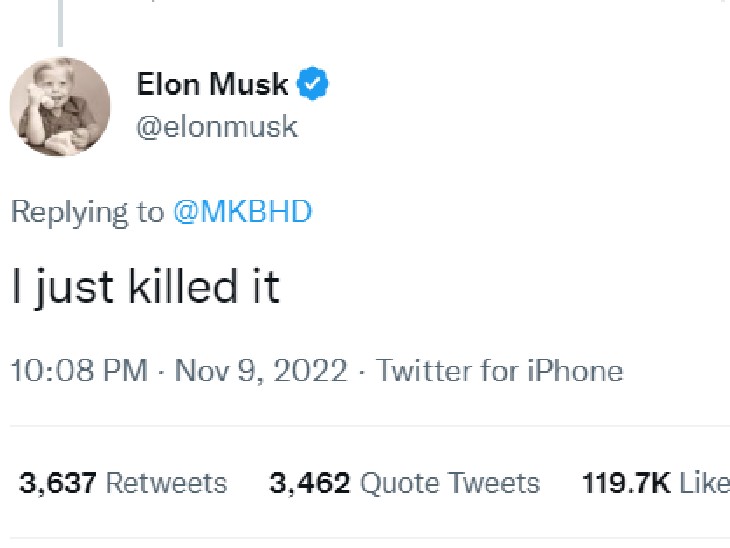This screenshot has height=548, width=730.
Task: Open the @MKBHD mention link
Action: tap(242, 211)
